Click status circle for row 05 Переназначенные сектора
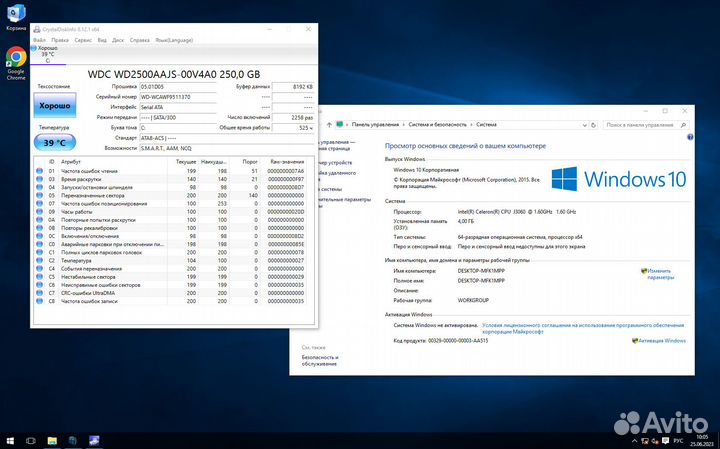Viewport: 720px width, 449px height. click(x=39, y=195)
